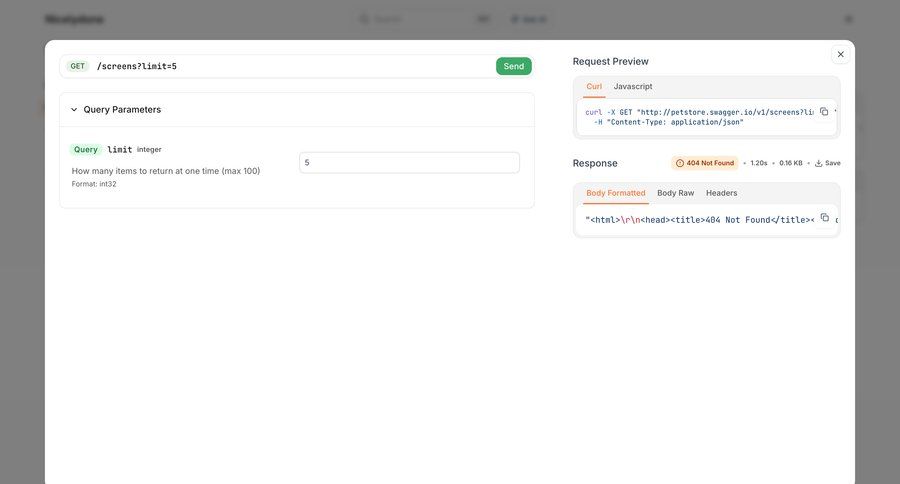Copy the response body content
This screenshot has height=484, width=900.
point(824,218)
